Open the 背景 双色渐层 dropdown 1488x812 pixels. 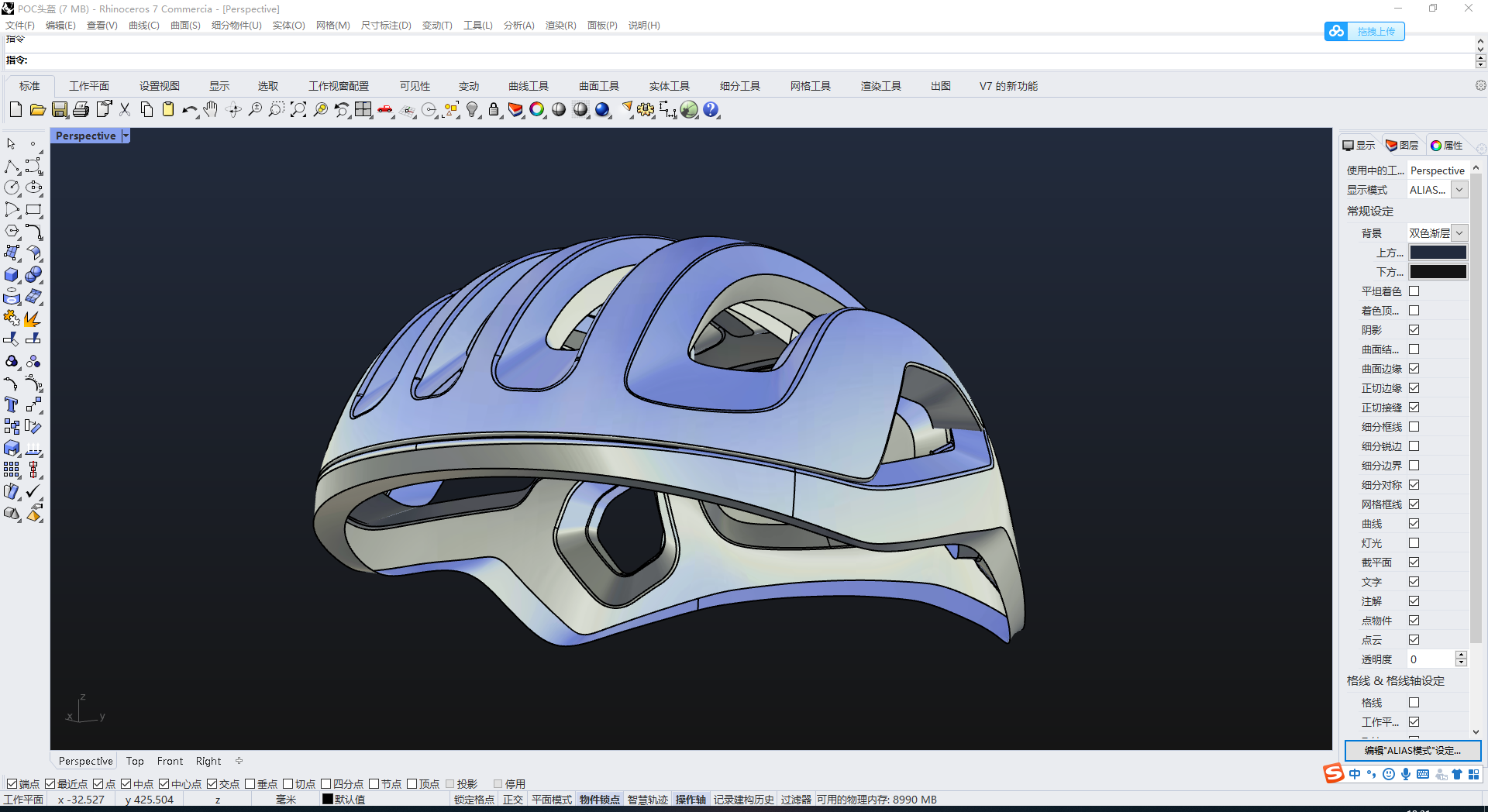pyautogui.click(x=1459, y=232)
